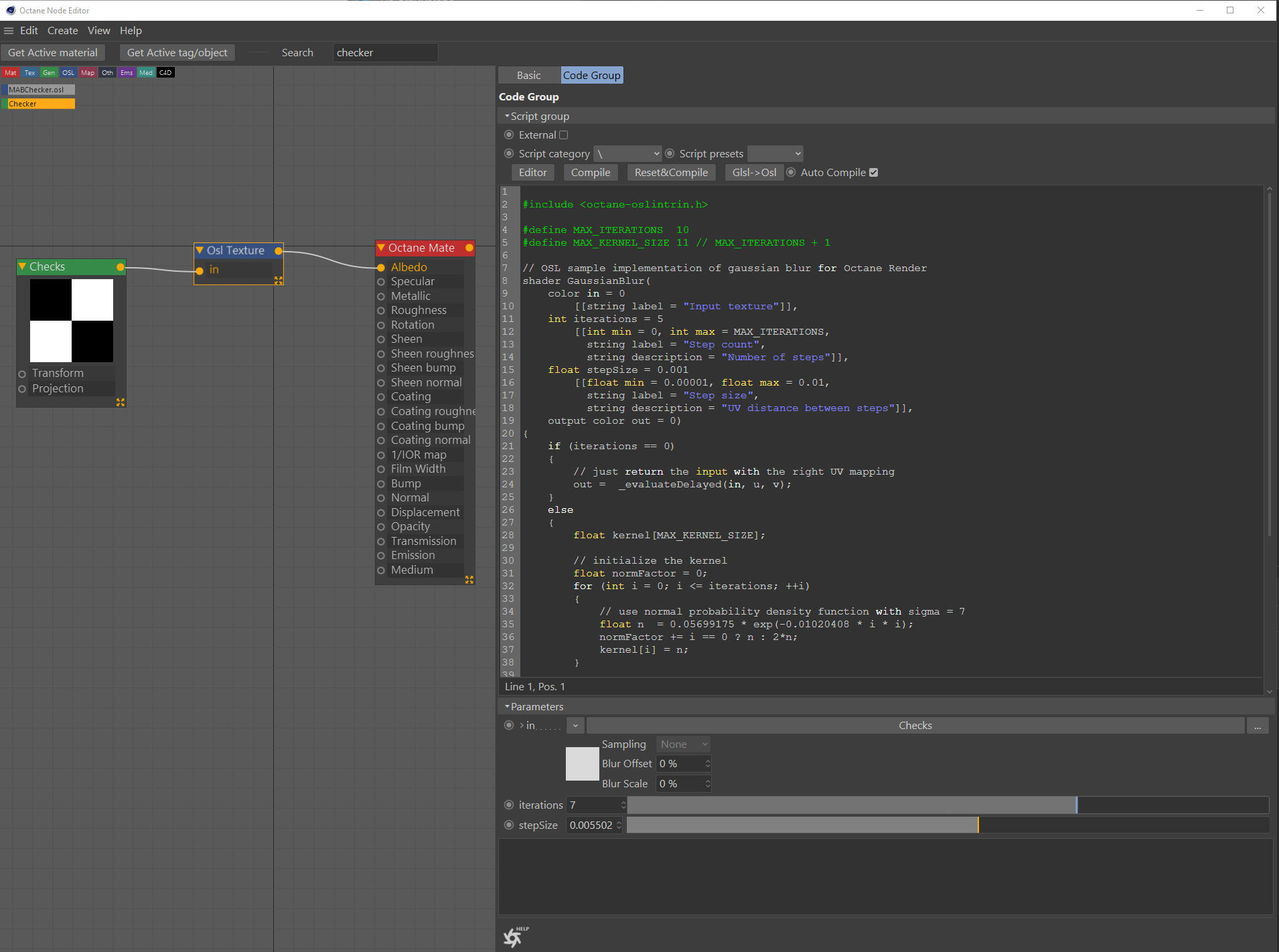
Task: Click the External radio indicator
Action: pos(509,135)
